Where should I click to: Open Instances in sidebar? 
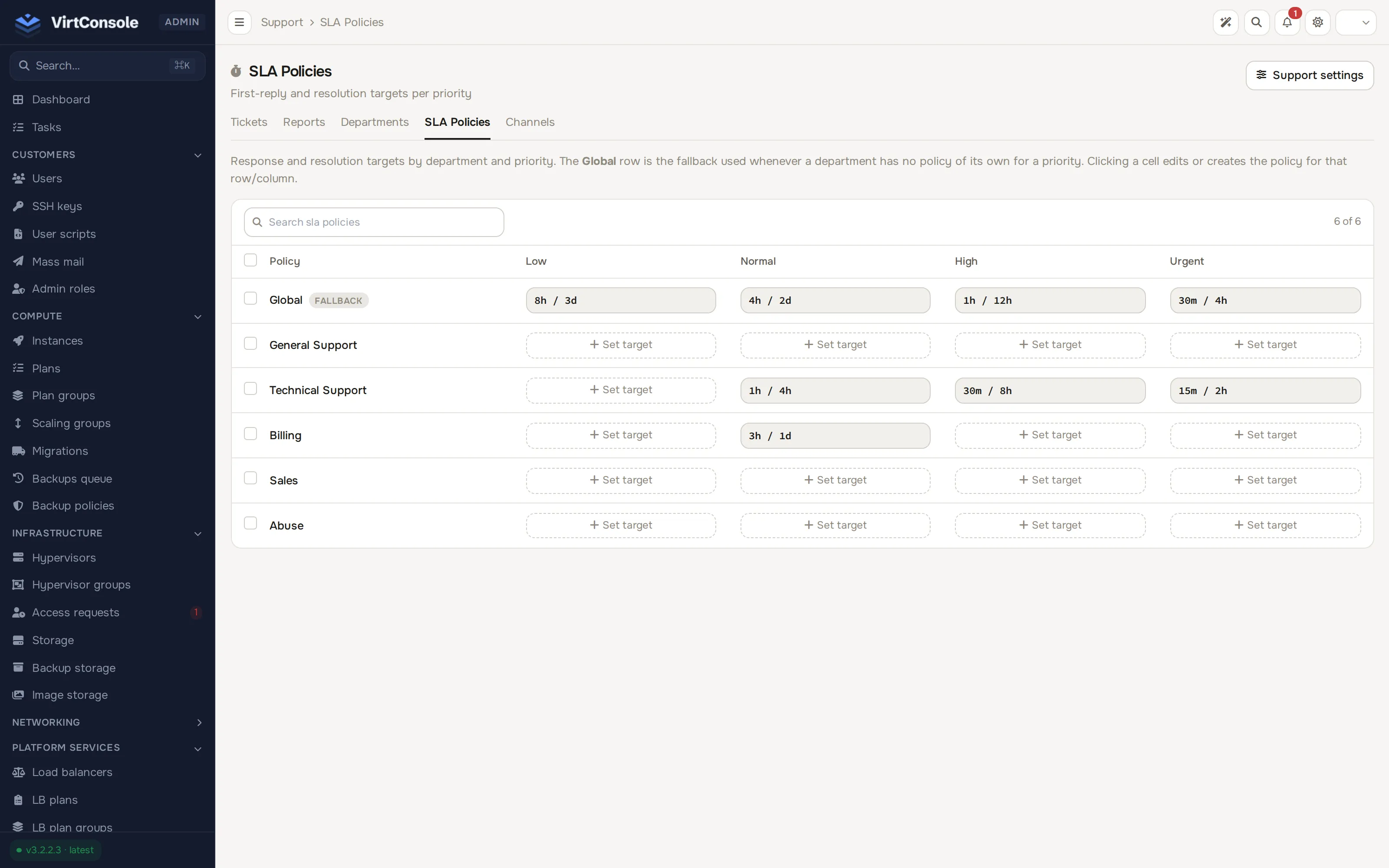[107, 341]
